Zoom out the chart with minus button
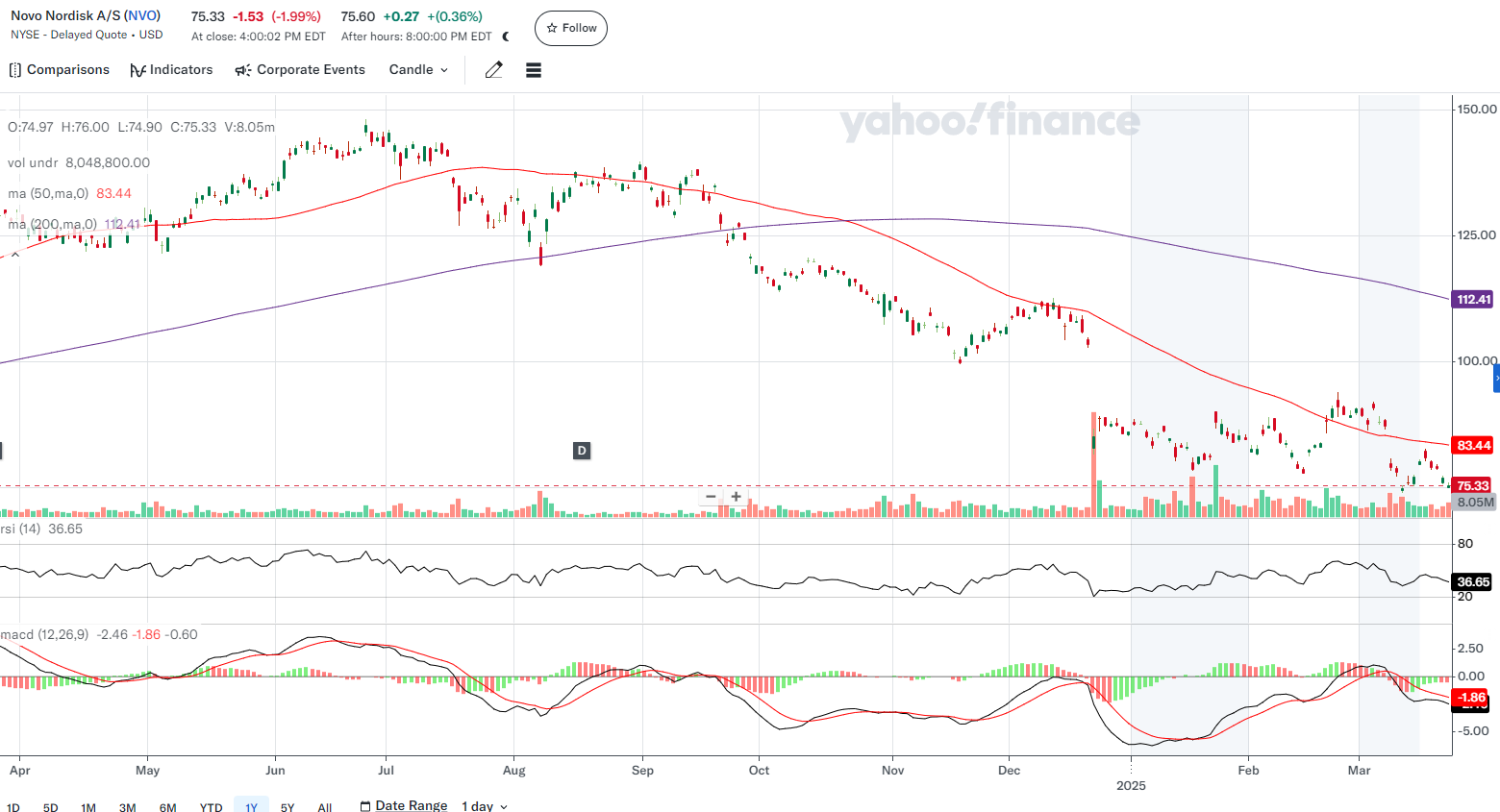Image resolution: width=1500 pixels, height=812 pixels. coord(711,497)
